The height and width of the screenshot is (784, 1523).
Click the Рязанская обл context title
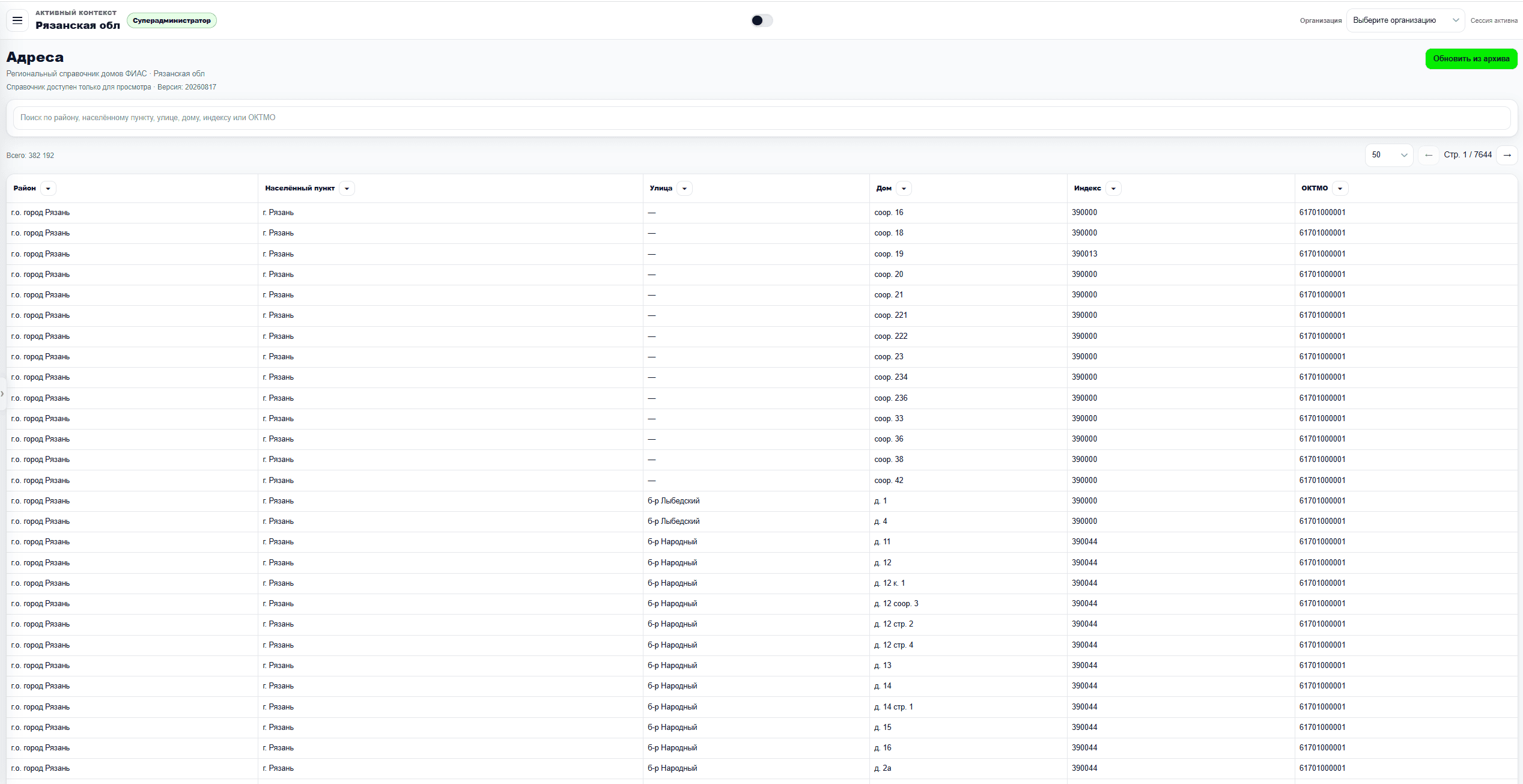(x=78, y=25)
